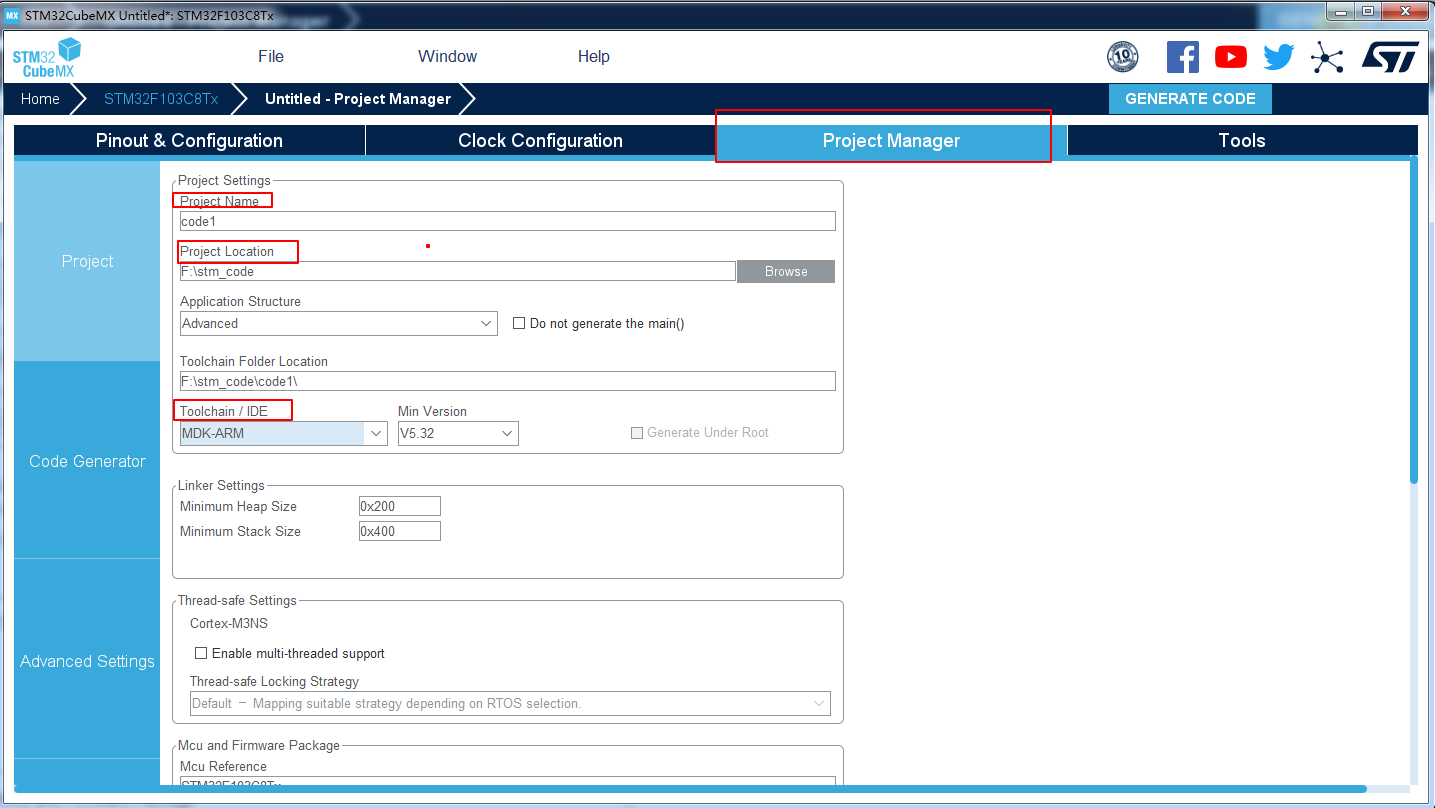Click the Project Name field containing code1
The image size is (1435, 808).
coord(507,222)
